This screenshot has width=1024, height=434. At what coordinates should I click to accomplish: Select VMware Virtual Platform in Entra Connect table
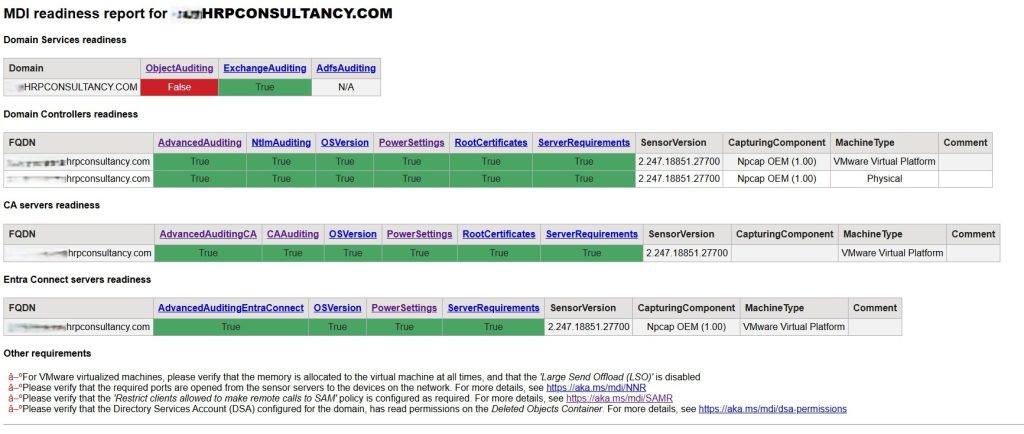(793, 326)
